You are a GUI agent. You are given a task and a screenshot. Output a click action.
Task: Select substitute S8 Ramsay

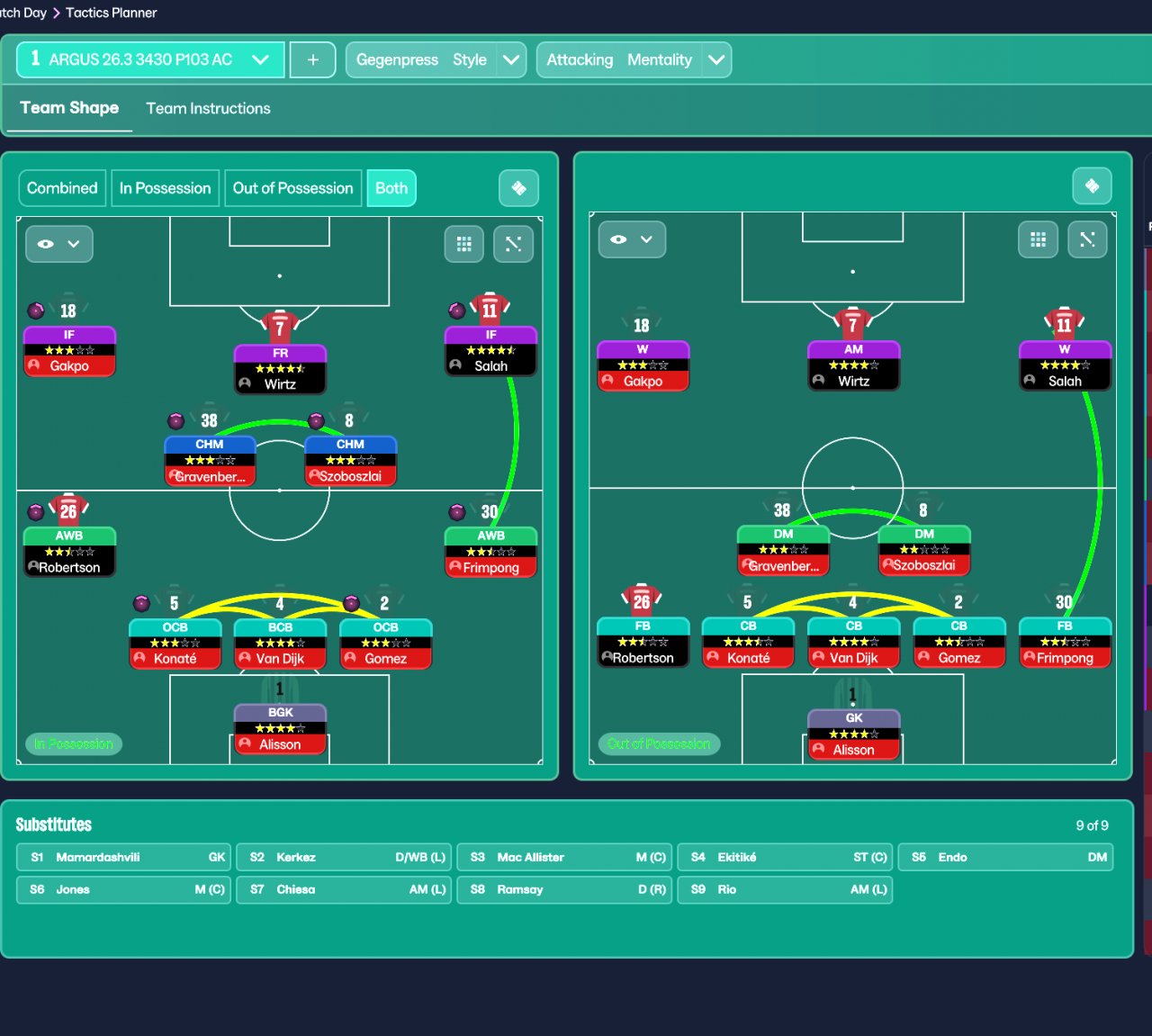pyautogui.click(x=564, y=889)
